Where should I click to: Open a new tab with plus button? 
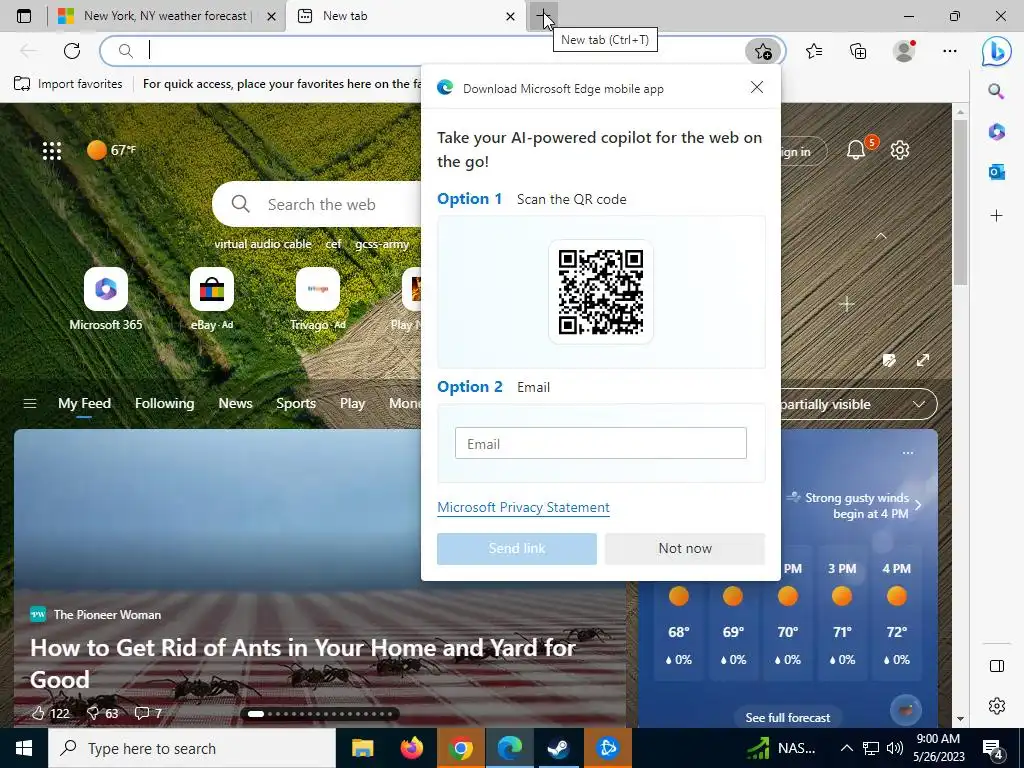(x=543, y=16)
